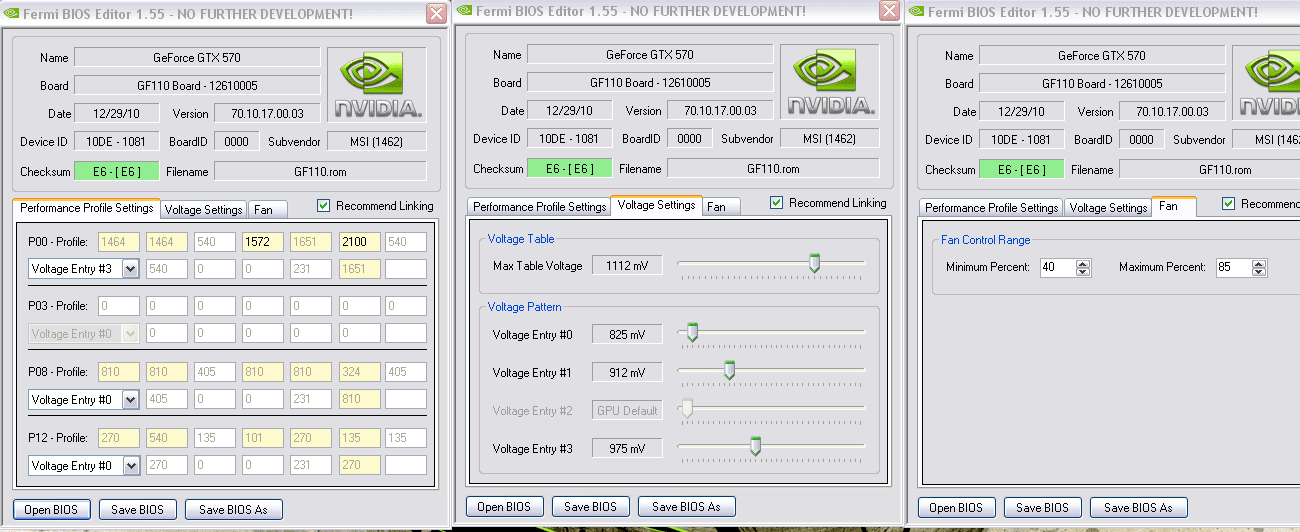The width and height of the screenshot is (1300, 532).
Task: Click the NVIDIA logo in the Voltage Settings window
Action: (x=830, y=83)
